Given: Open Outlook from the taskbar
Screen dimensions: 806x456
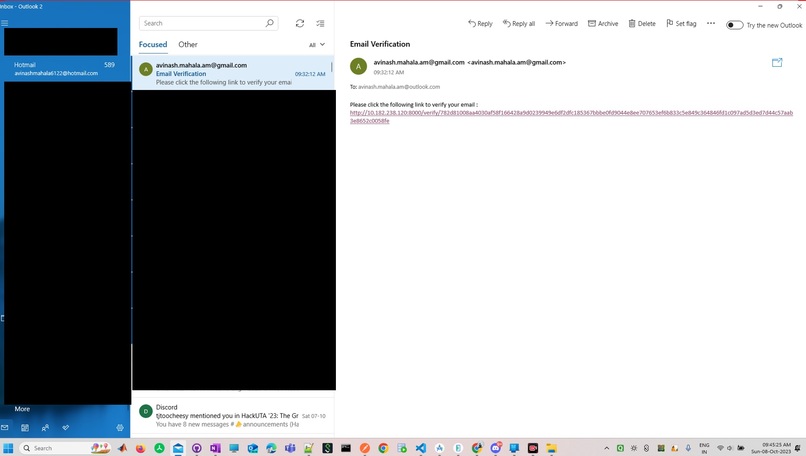Looking at the screenshot, I should 252,448.
